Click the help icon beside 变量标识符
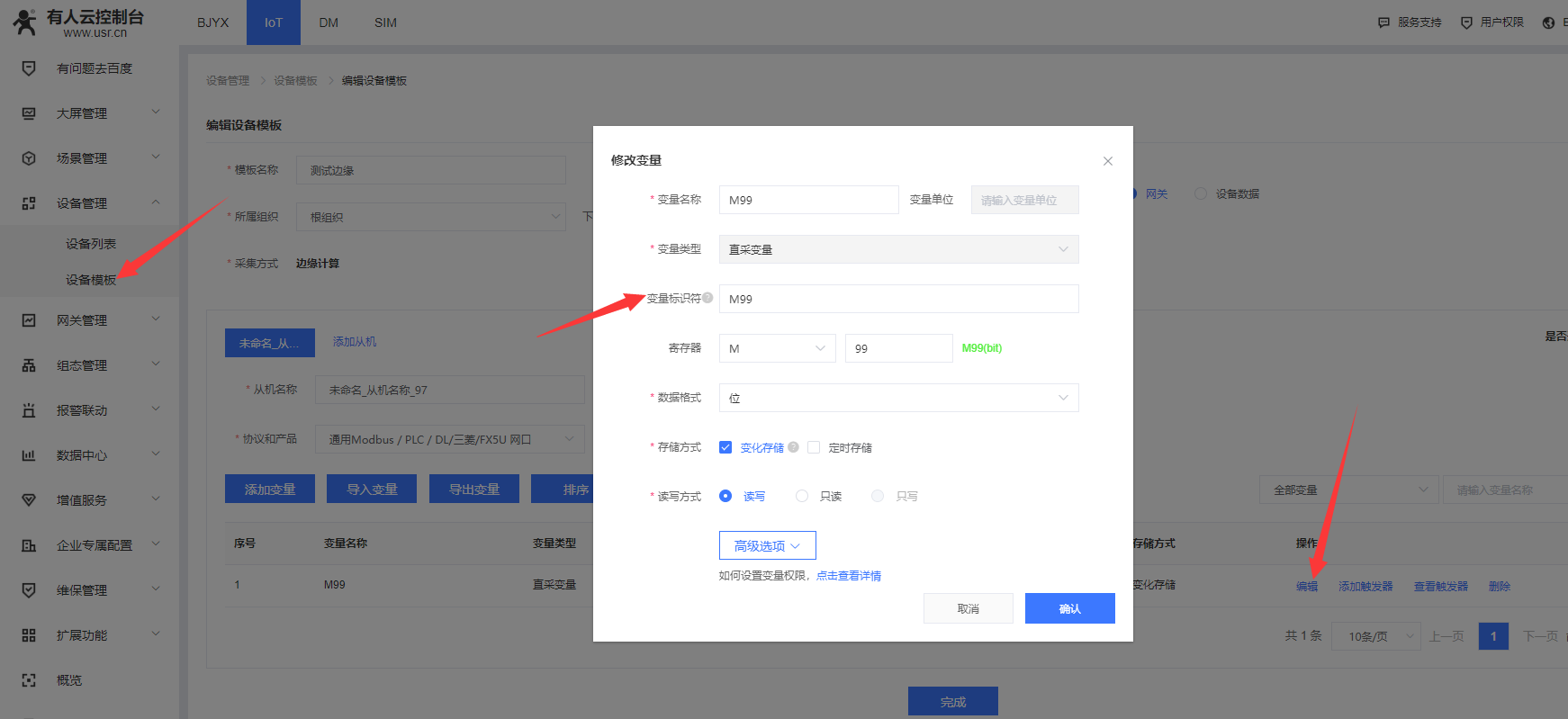1568x719 pixels. [707, 298]
